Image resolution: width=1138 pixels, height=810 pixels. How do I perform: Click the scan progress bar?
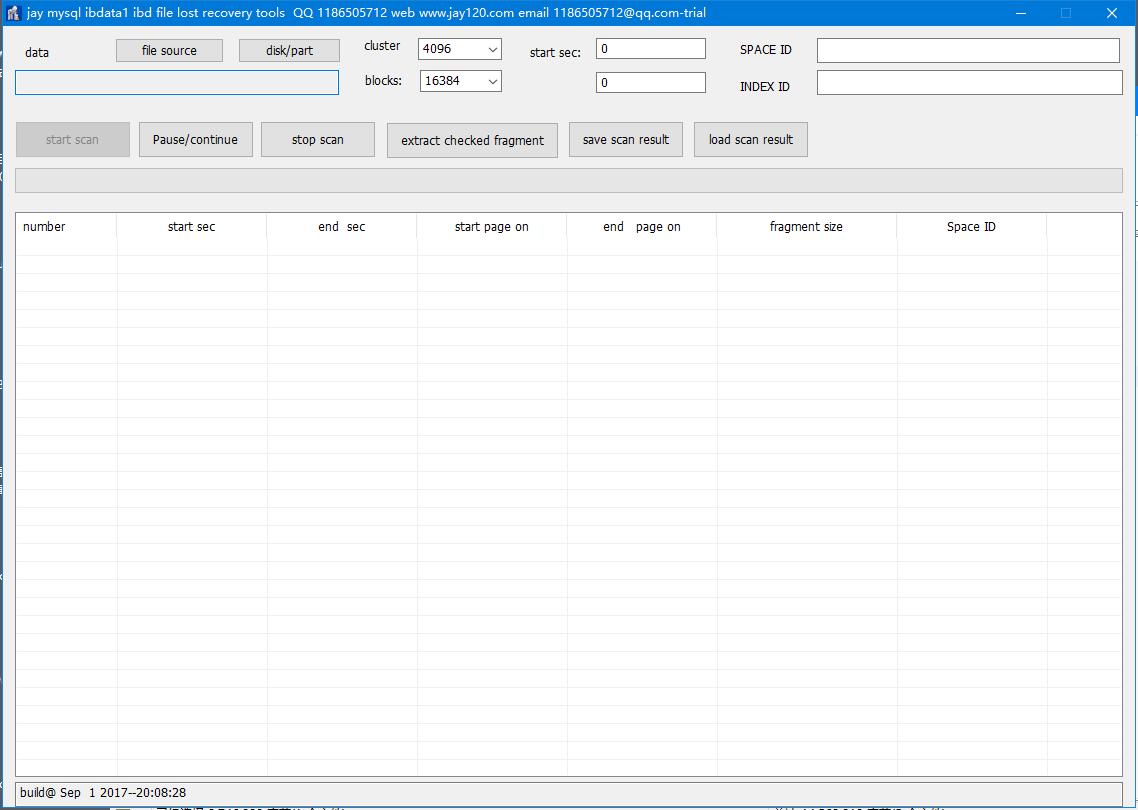tap(569, 181)
